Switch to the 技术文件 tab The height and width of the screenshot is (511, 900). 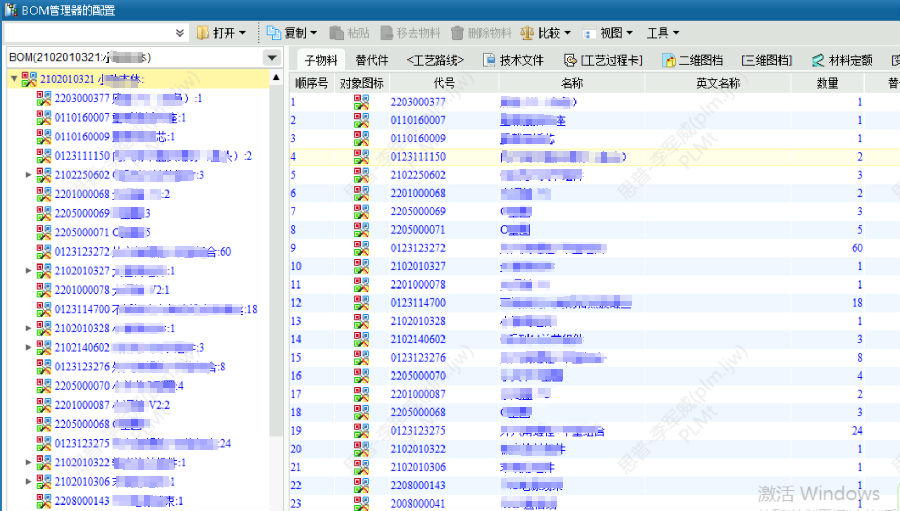click(513, 60)
